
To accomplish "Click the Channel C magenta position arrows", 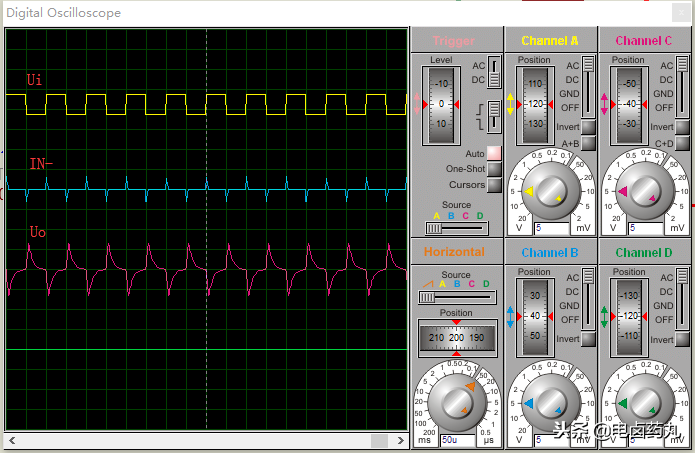I will tap(604, 104).
